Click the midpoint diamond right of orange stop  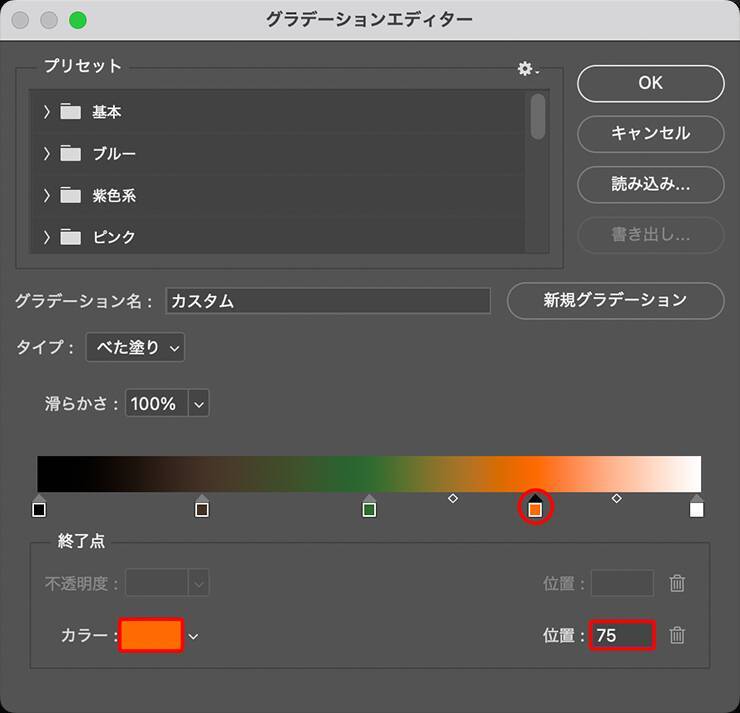coord(616,497)
